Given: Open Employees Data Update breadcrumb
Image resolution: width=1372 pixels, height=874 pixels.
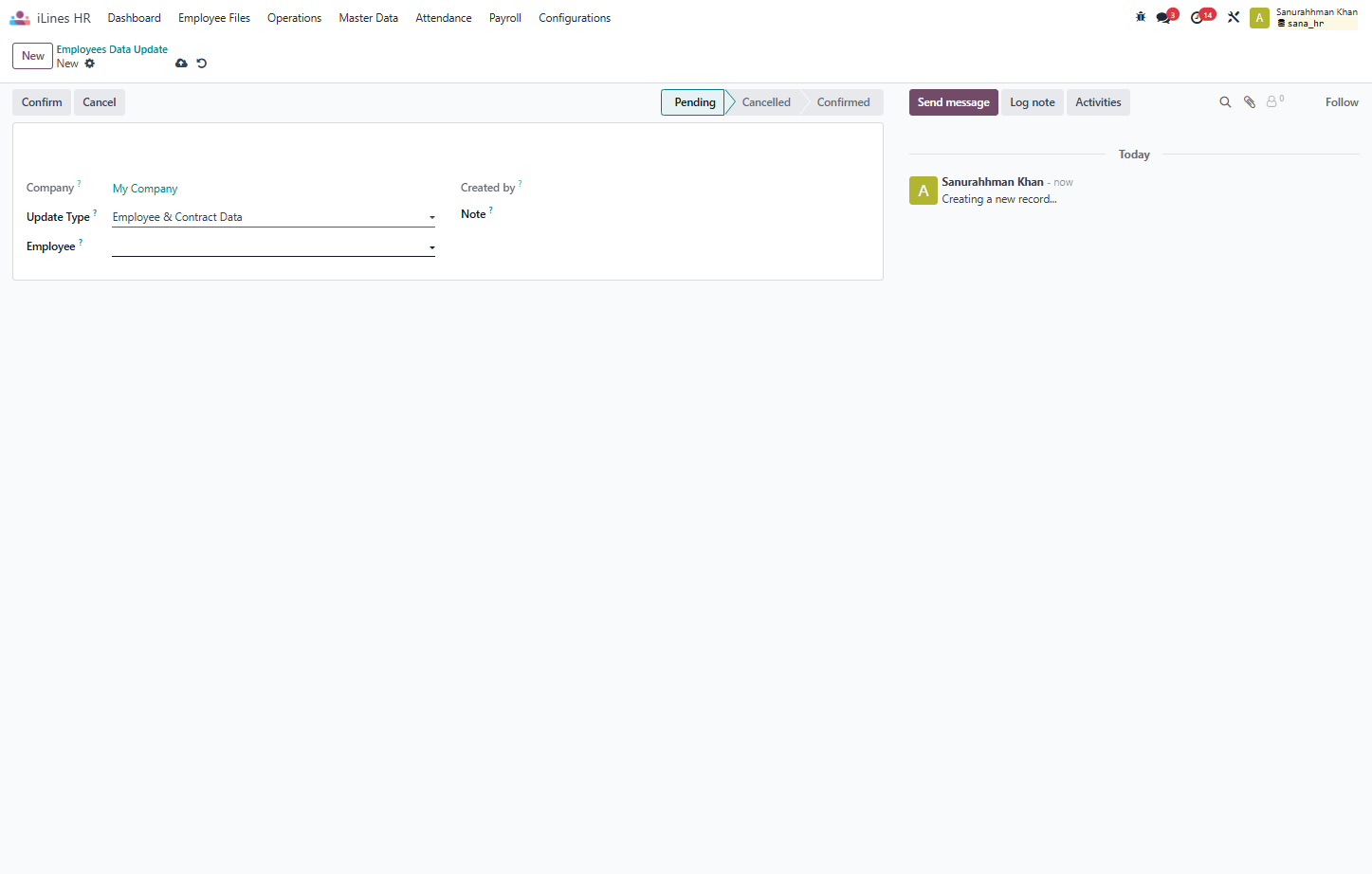Looking at the screenshot, I should (112, 49).
